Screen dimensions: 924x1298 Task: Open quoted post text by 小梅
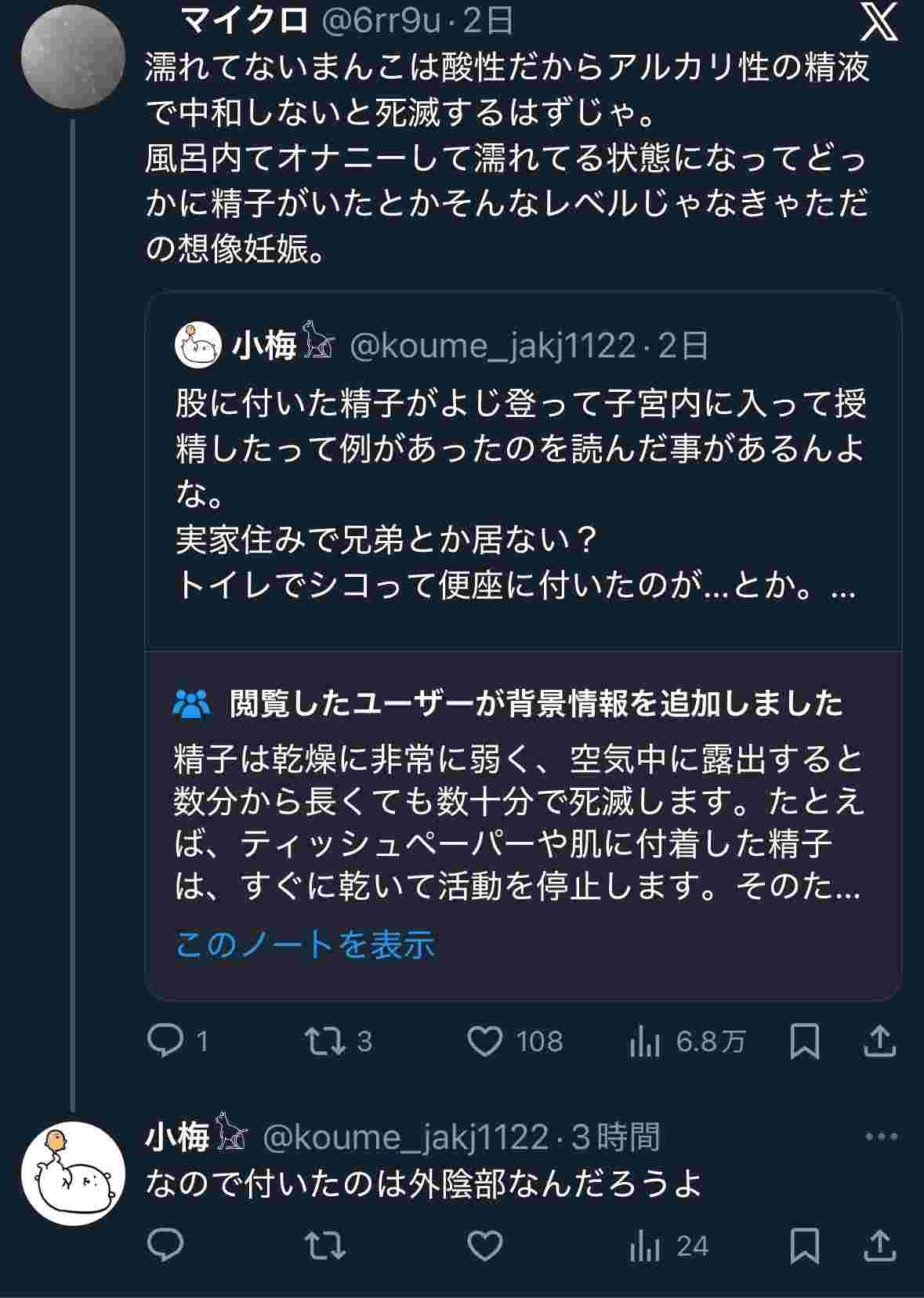pyautogui.click(x=517, y=494)
